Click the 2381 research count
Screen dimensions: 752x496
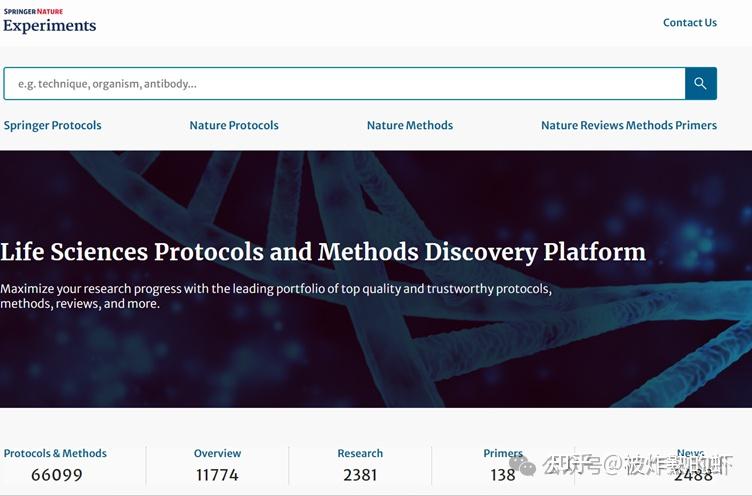pyautogui.click(x=360, y=475)
